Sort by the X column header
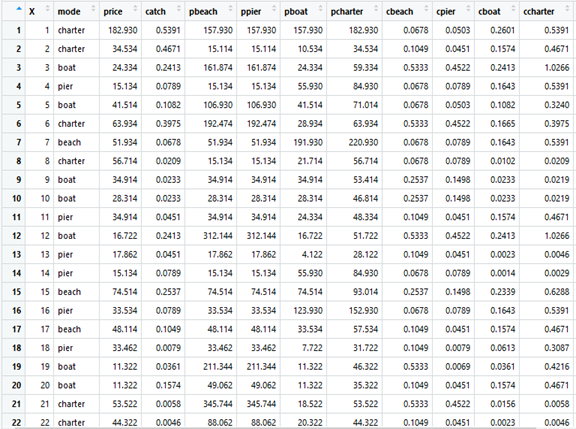 click(x=39, y=11)
